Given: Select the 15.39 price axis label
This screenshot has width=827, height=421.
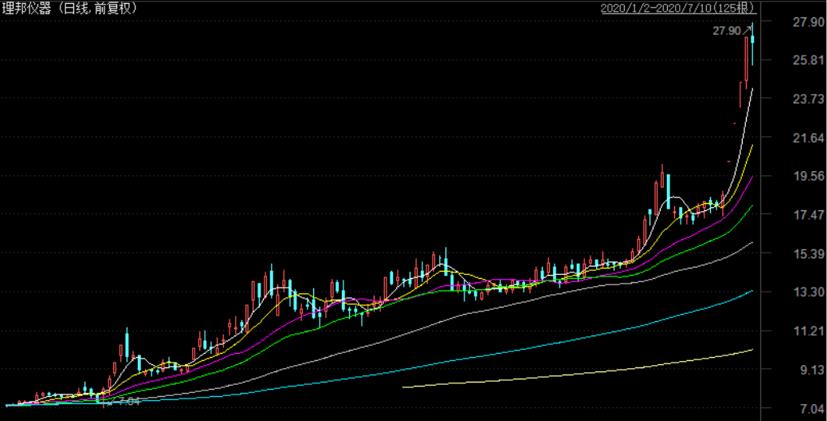Looking at the screenshot, I should (x=808, y=254).
